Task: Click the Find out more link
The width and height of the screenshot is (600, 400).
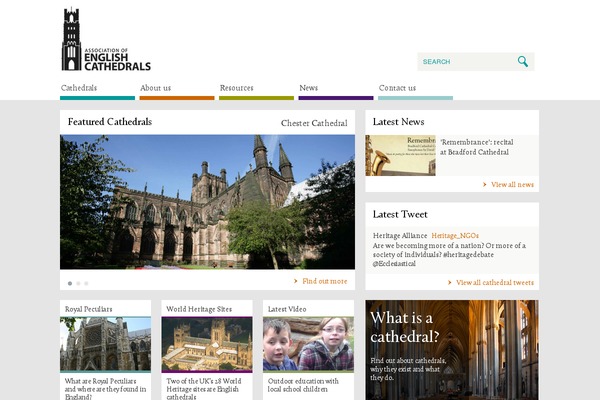Action: tap(324, 281)
